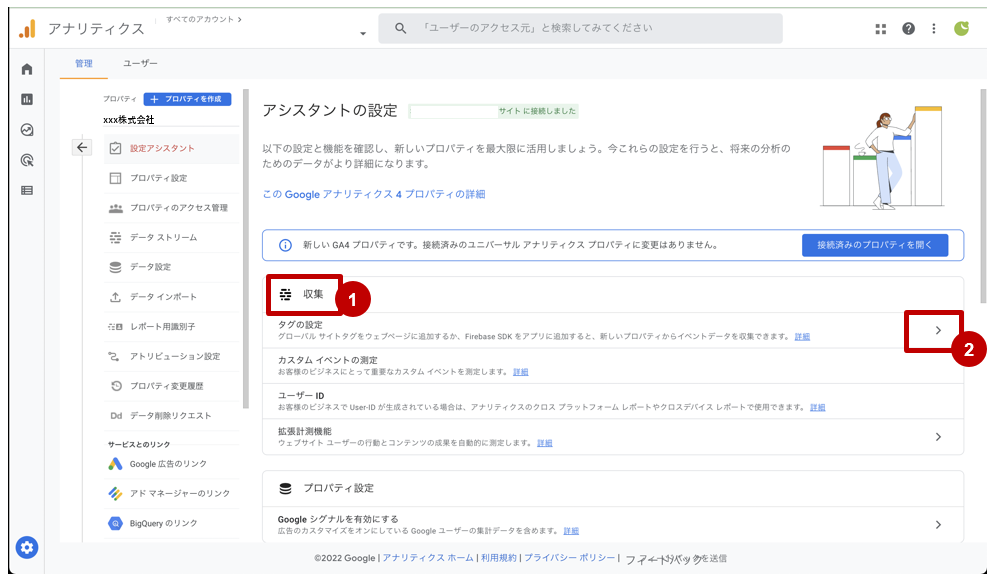This screenshot has height=586, width=995.
Task: Open この Google アナリティクス 4 プロパティの詳細 link
Action: pos(373,194)
